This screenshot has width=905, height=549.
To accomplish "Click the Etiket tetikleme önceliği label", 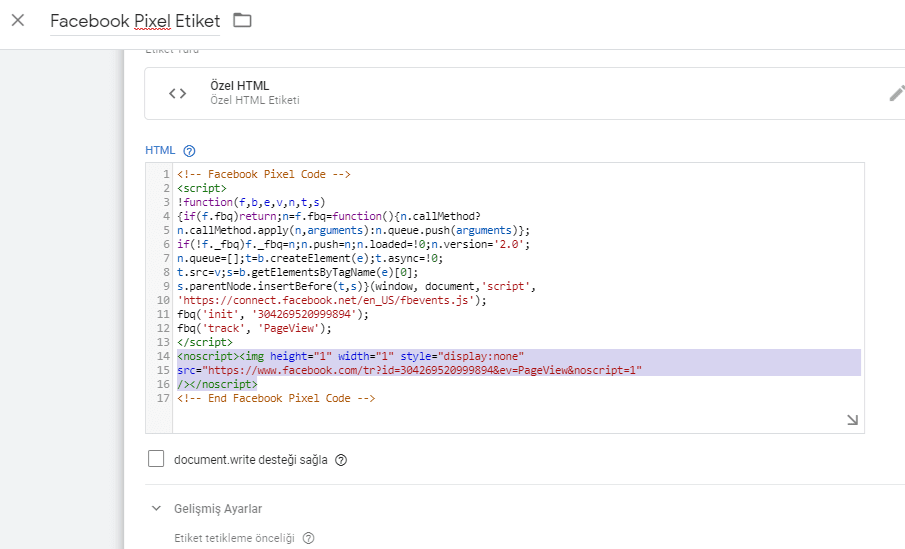I will click(234, 538).
